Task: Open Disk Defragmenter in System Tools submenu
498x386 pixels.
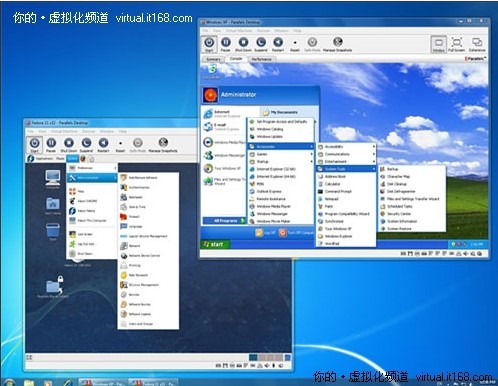Action: [x=412, y=192]
